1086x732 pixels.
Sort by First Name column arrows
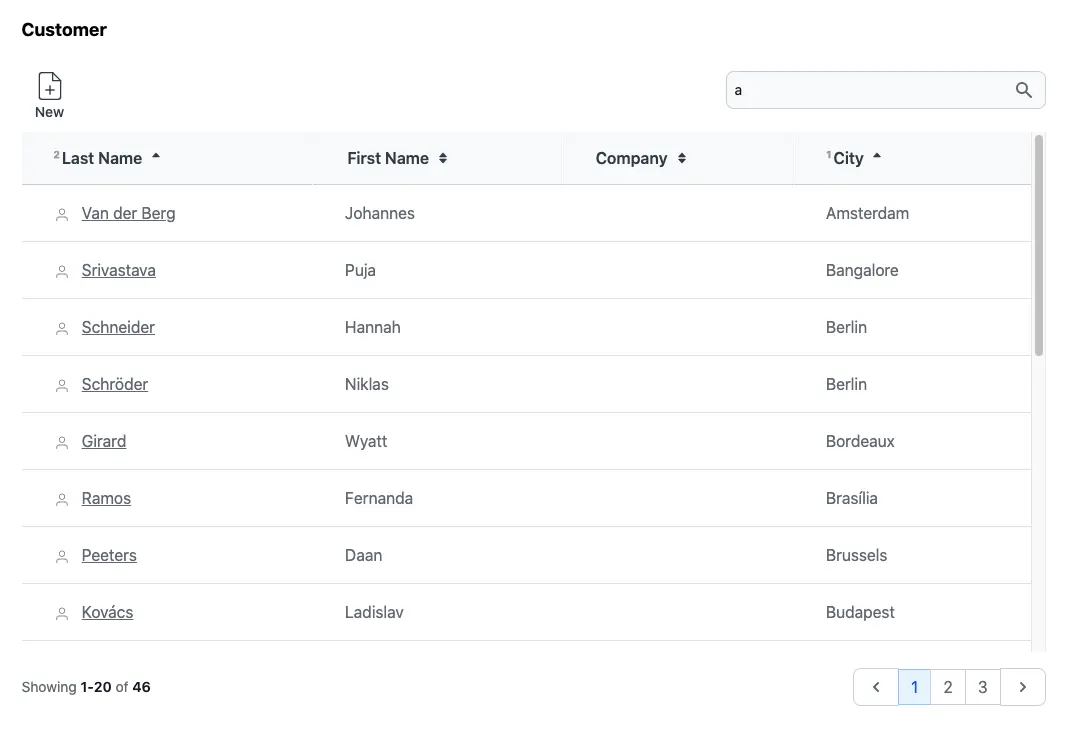coord(443,158)
